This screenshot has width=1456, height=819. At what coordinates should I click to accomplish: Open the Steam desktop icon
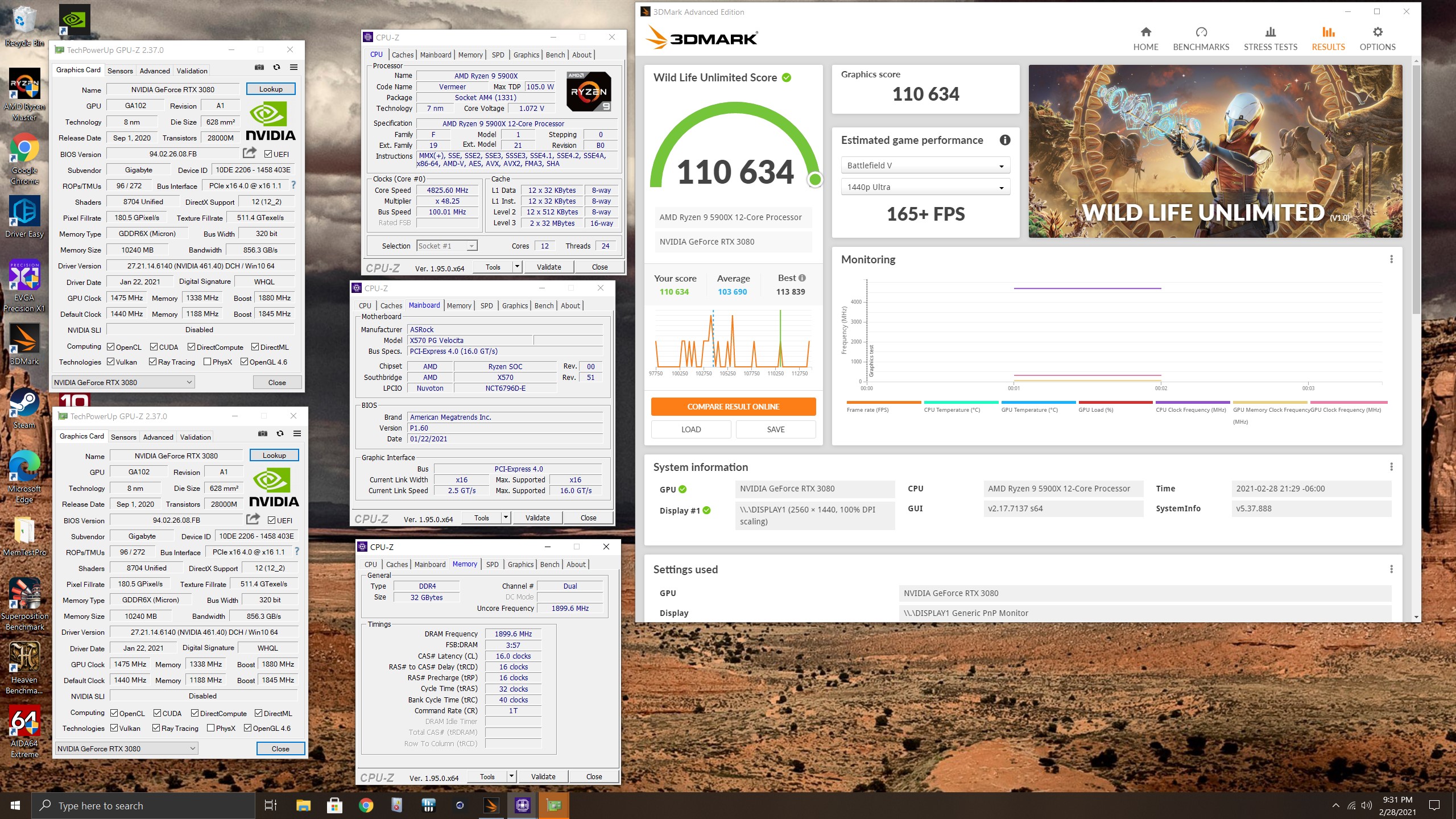(x=24, y=409)
